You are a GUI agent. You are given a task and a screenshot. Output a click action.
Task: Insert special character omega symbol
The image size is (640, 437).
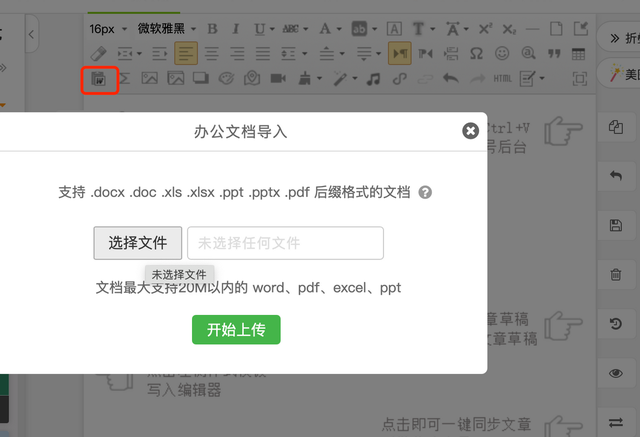click(x=476, y=53)
